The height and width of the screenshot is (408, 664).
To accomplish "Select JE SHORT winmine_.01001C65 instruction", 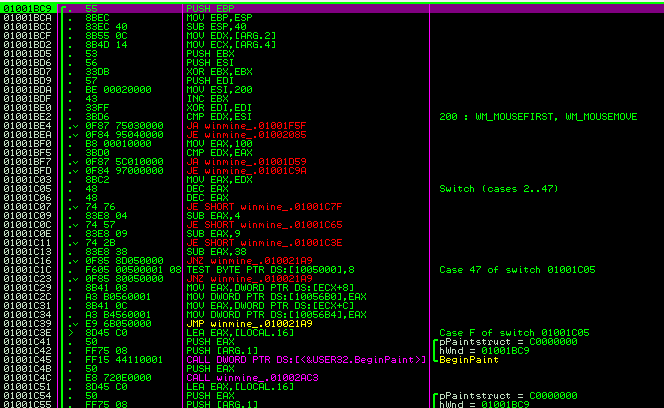I will pos(264,225).
